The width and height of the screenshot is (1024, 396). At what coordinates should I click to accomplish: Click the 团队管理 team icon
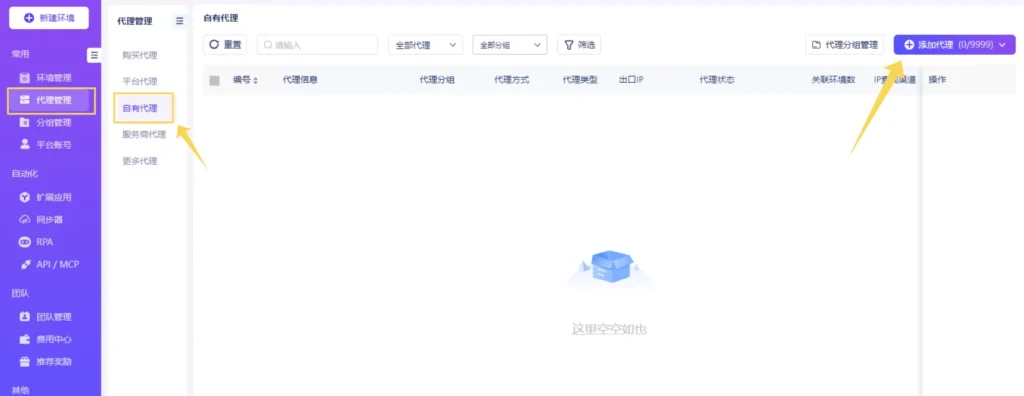[x=25, y=317]
